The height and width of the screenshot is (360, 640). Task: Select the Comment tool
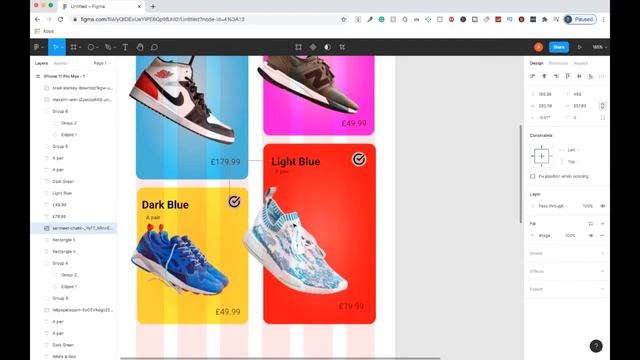click(154, 47)
